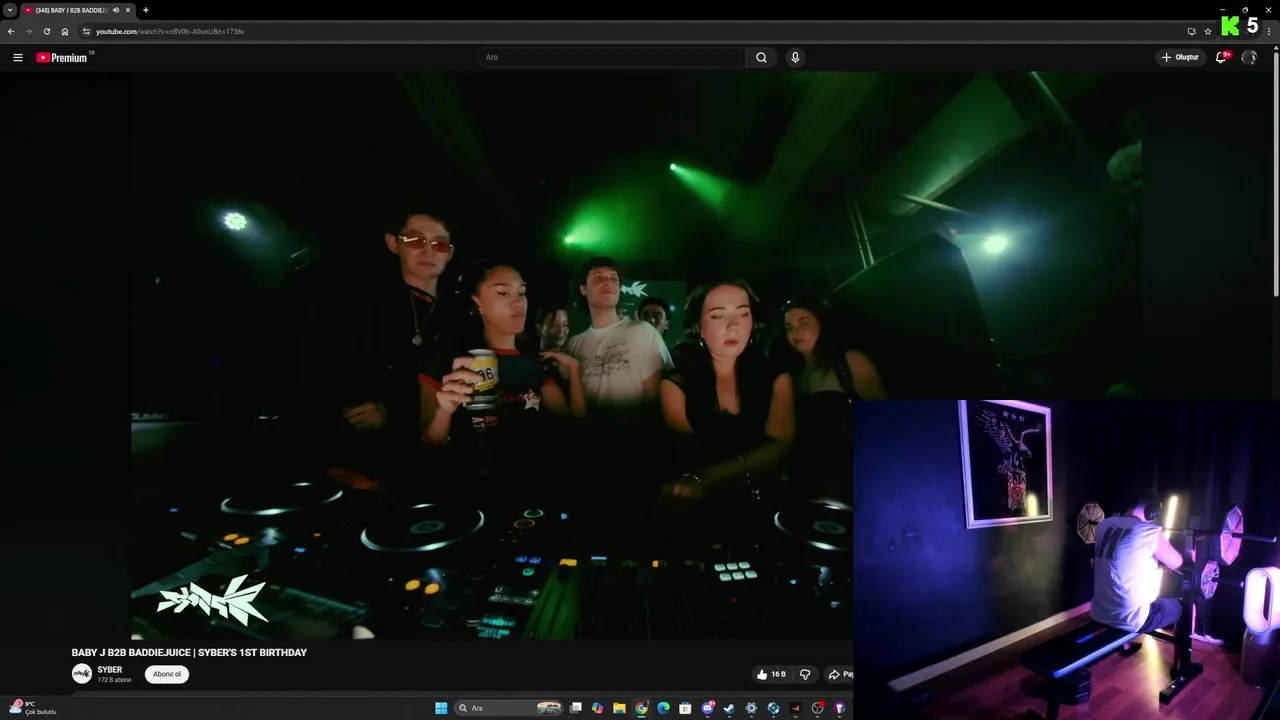Go to the YouTube Premium home logo
This screenshot has height=720, width=1280.
coord(64,57)
